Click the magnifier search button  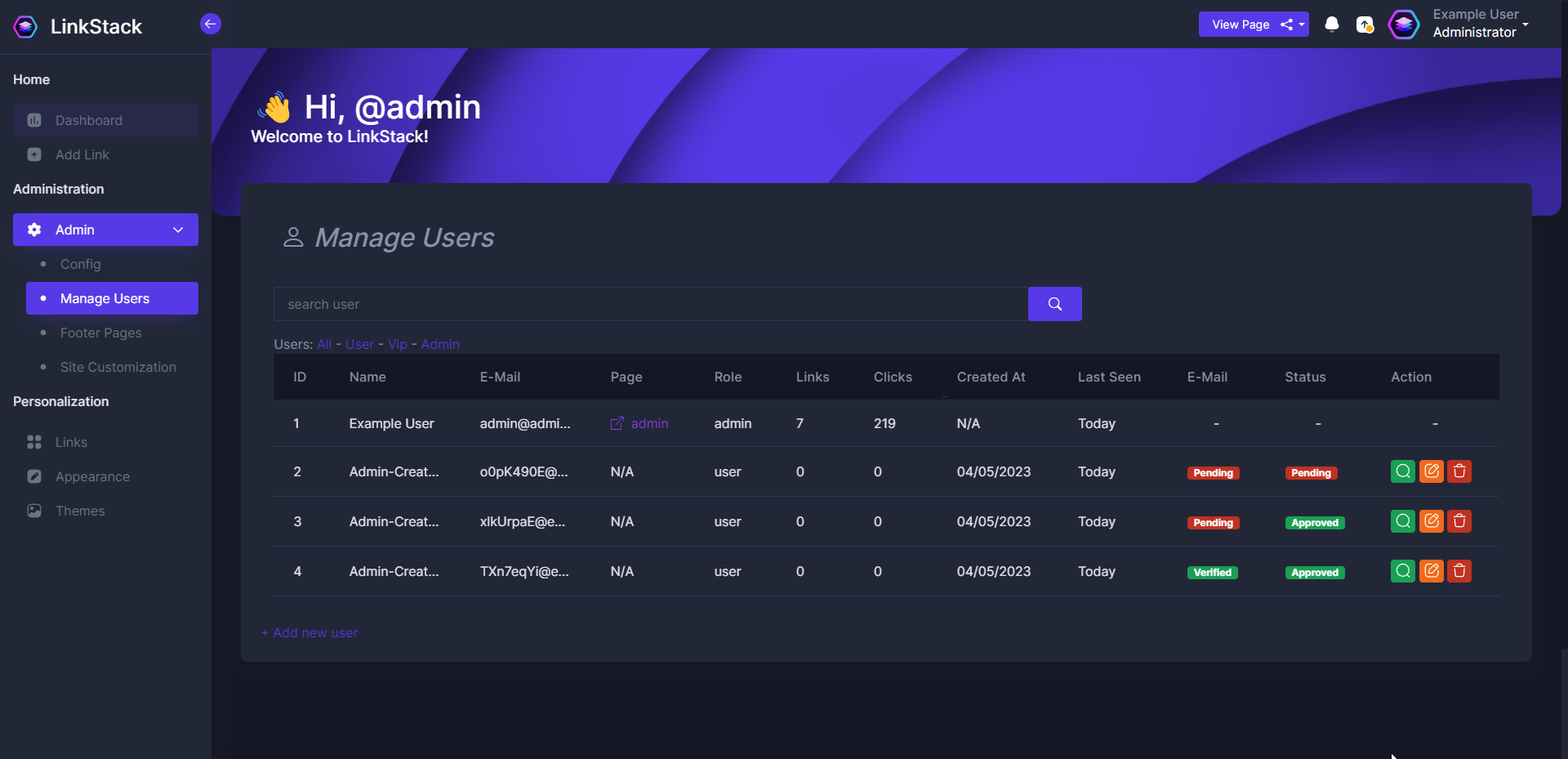[1055, 304]
